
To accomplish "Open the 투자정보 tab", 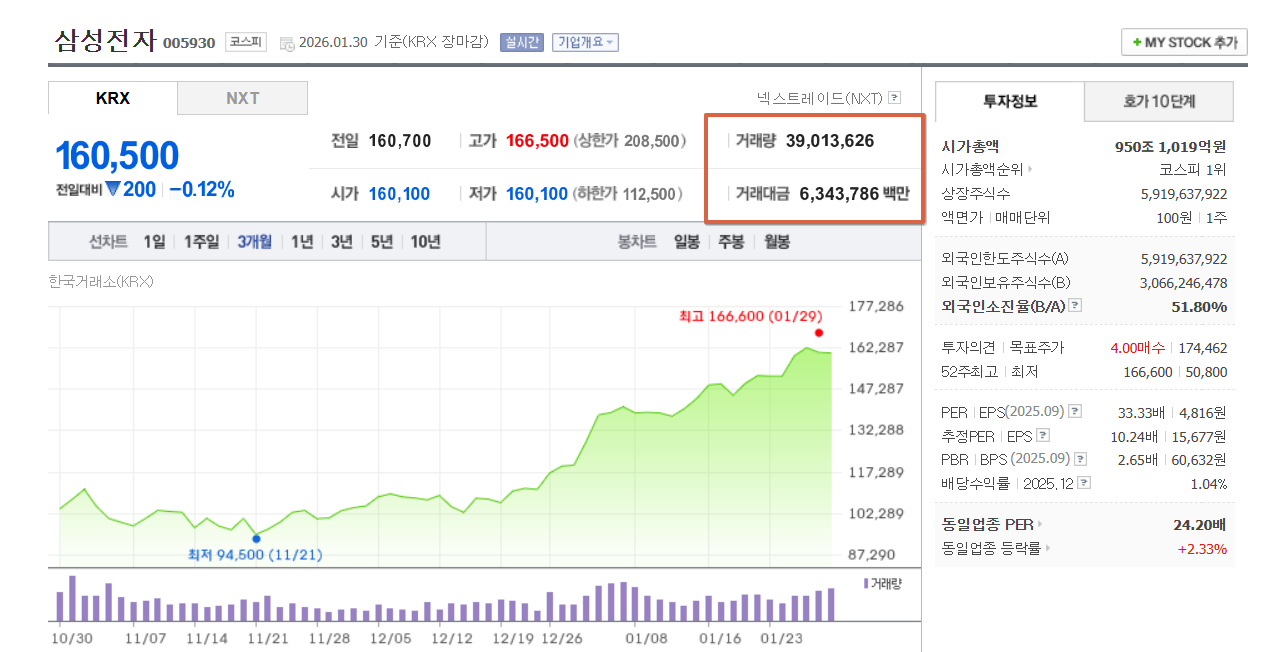I will [x=1010, y=101].
